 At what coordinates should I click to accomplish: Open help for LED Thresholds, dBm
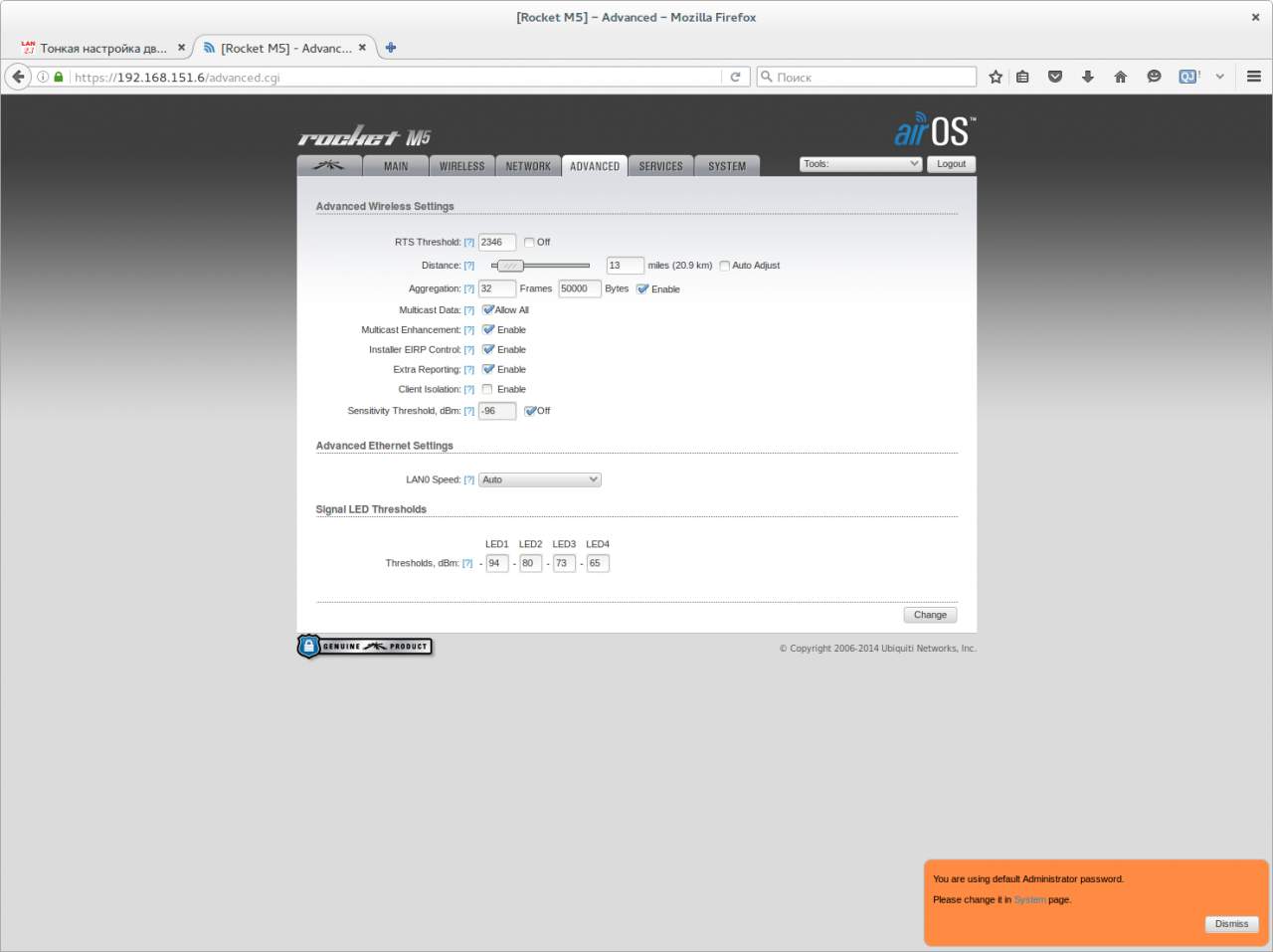pyautogui.click(x=467, y=564)
